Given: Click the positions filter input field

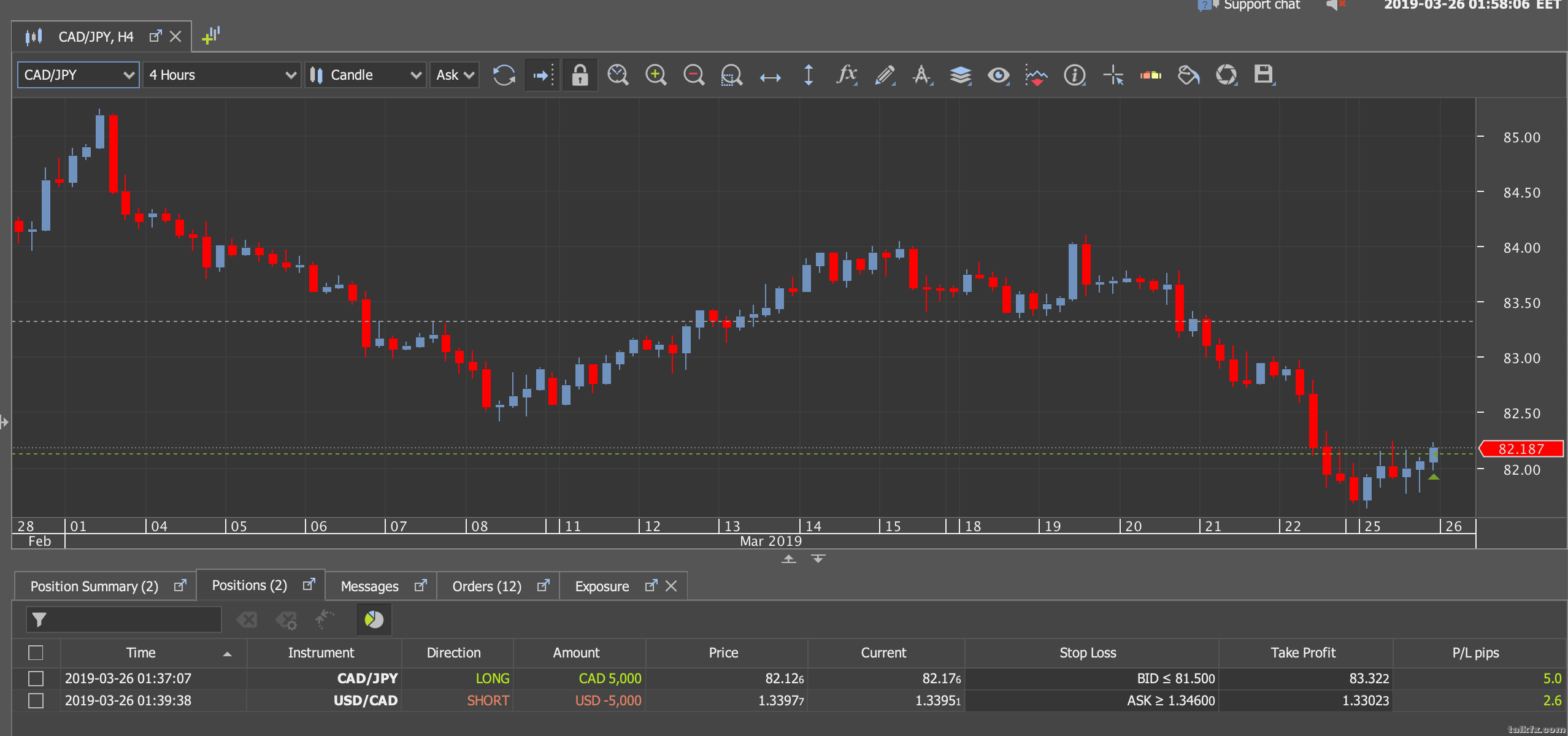Looking at the screenshot, I should (124, 619).
